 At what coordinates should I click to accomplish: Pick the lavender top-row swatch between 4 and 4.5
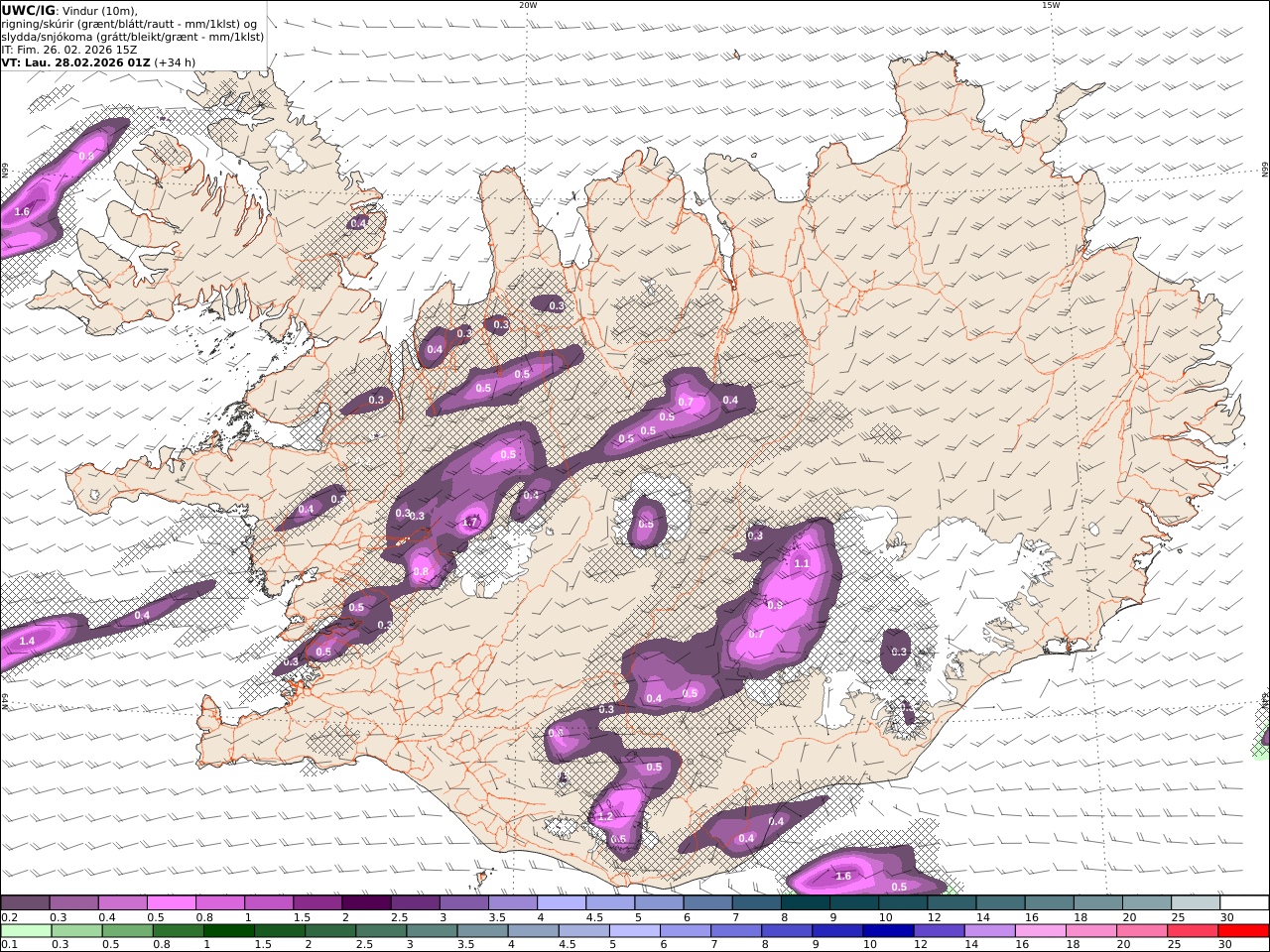562,903
